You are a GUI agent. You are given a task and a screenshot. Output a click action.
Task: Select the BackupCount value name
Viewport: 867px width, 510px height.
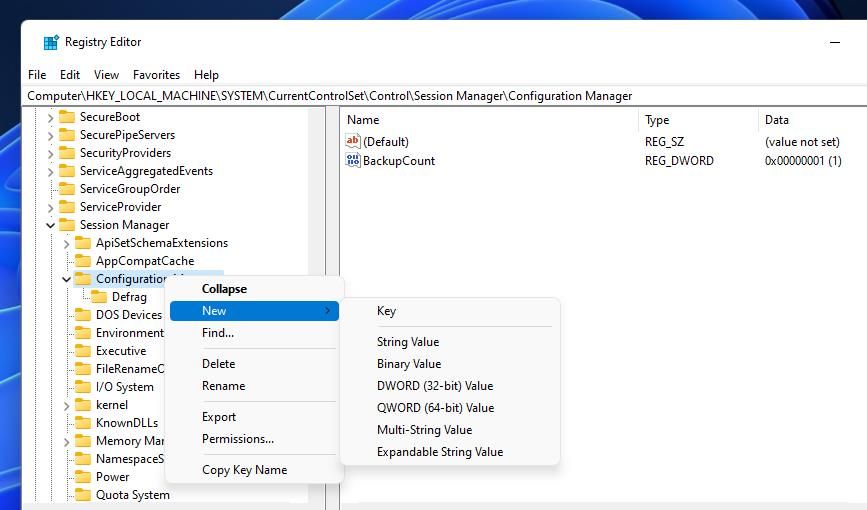(399, 161)
